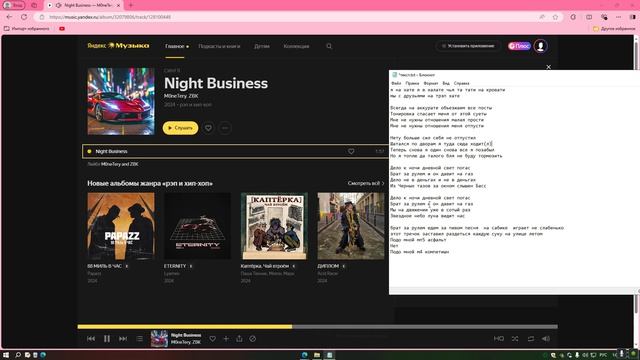Screen dimensions: 640x360
Task: Click Смотреть всё link
Action: 366,183
